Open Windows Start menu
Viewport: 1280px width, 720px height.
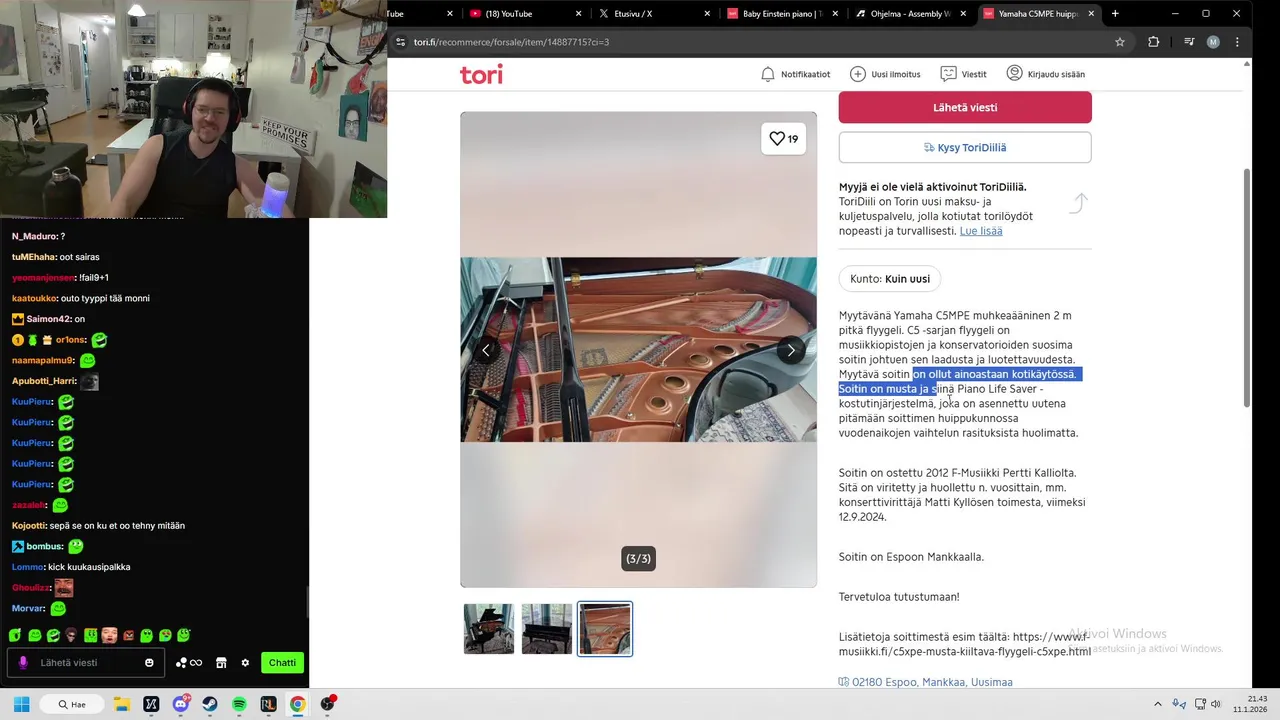[x=21, y=704]
